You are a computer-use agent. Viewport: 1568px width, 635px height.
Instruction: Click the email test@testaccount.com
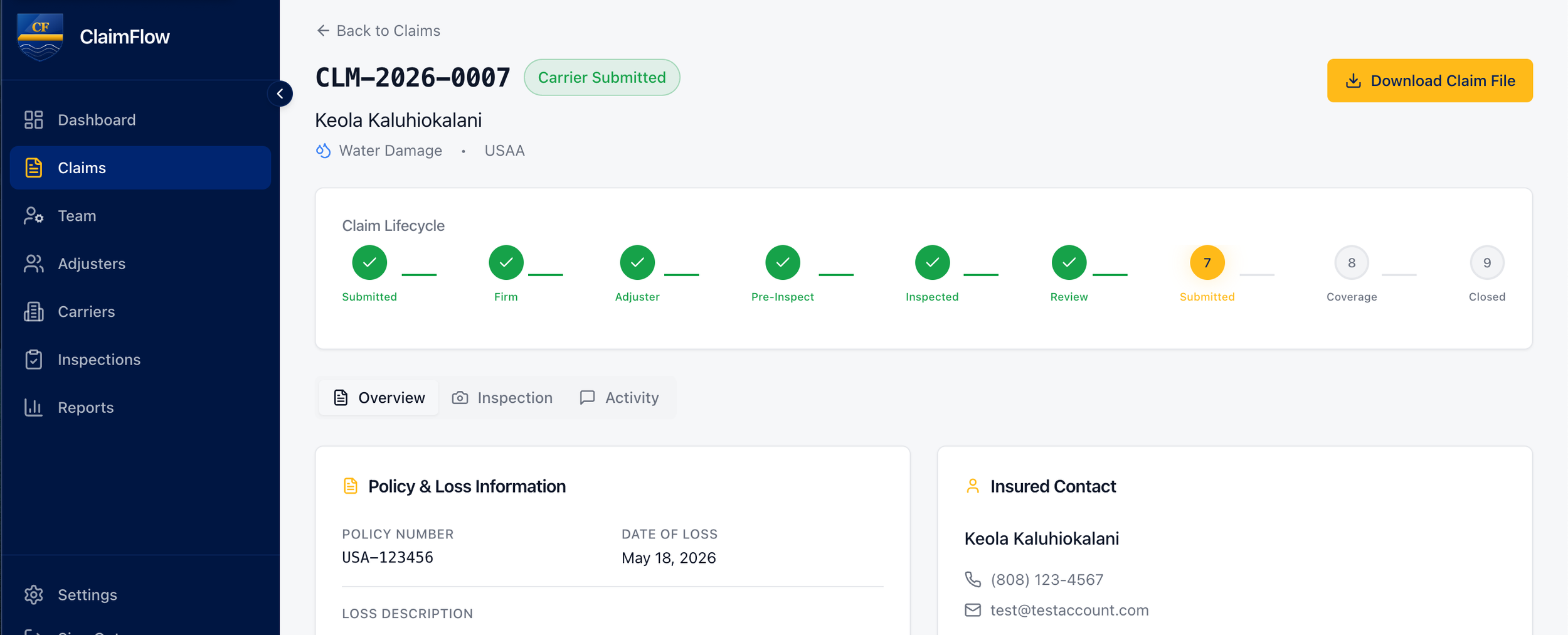pos(1069,611)
